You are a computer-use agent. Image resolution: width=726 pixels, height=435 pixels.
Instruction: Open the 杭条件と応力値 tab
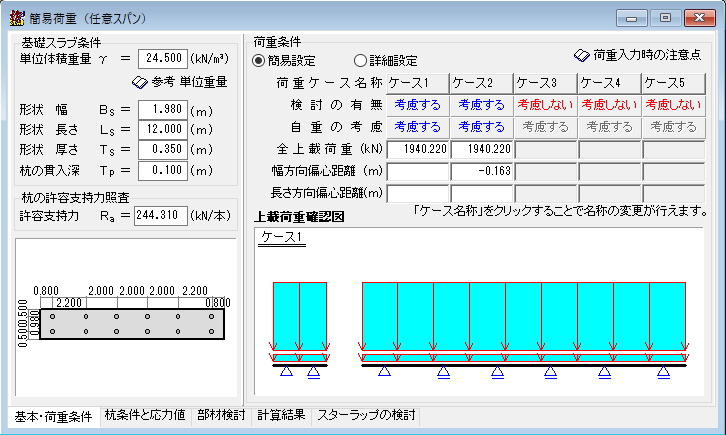(x=145, y=415)
